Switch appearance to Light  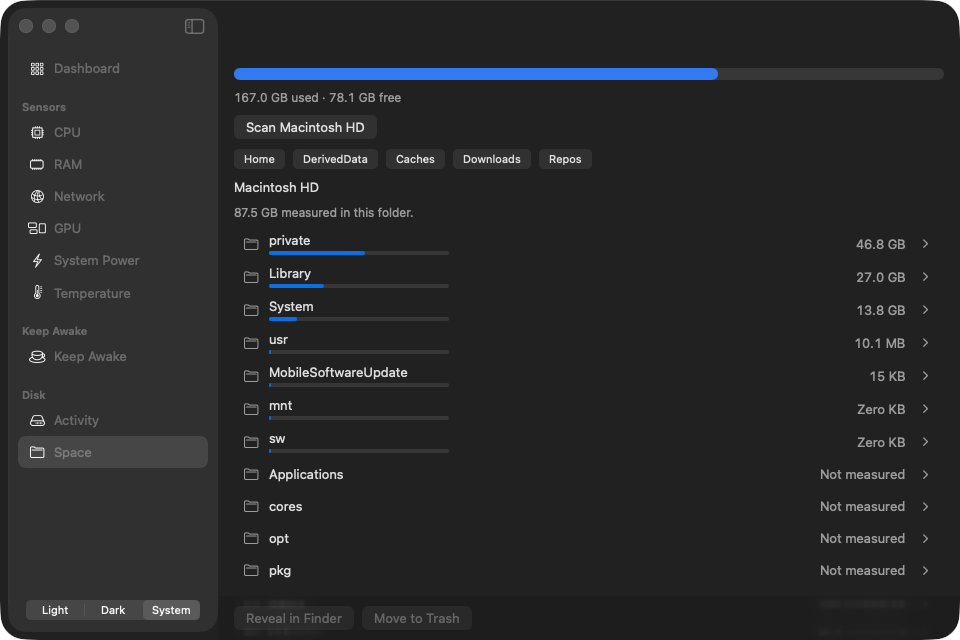point(55,610)
